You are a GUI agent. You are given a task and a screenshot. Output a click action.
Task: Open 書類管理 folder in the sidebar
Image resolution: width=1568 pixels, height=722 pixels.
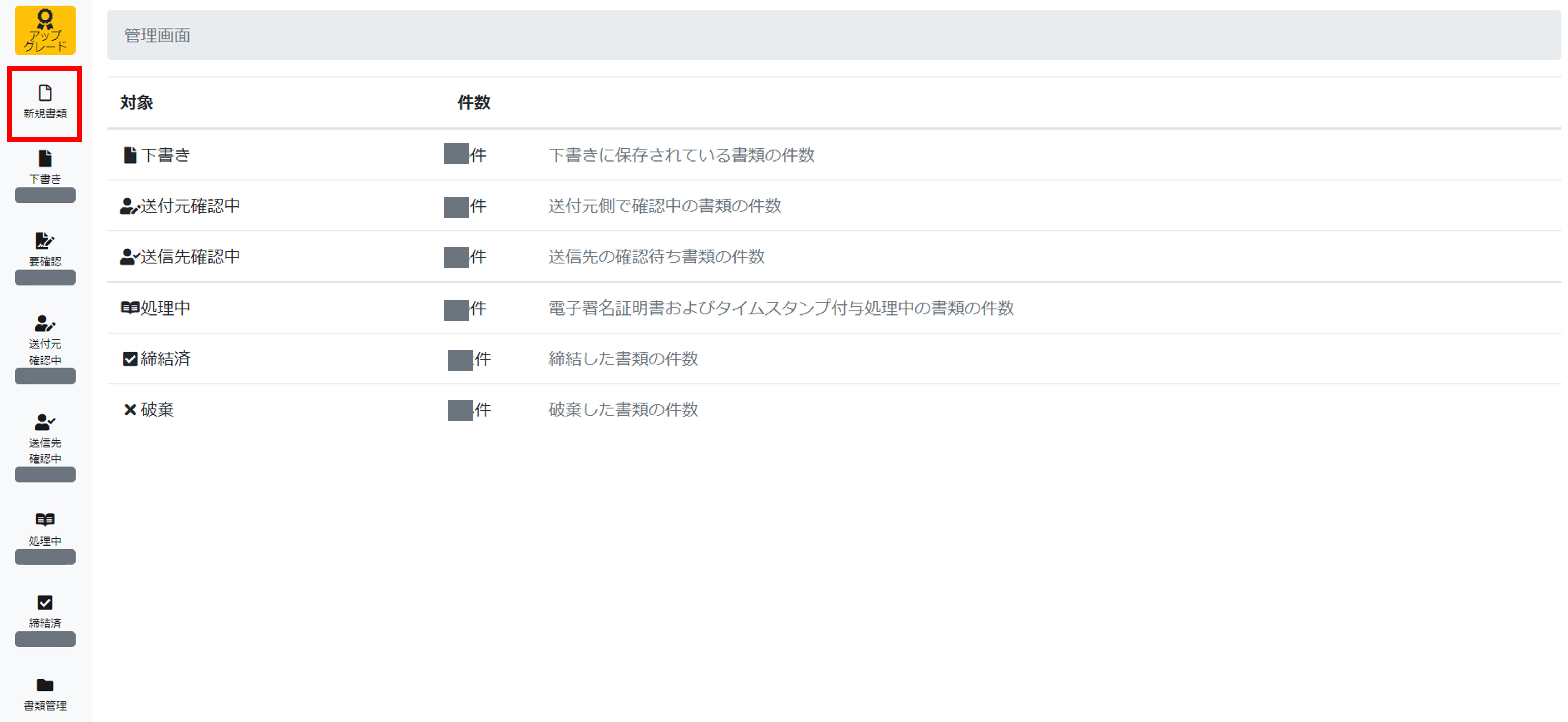click(45, 694)
